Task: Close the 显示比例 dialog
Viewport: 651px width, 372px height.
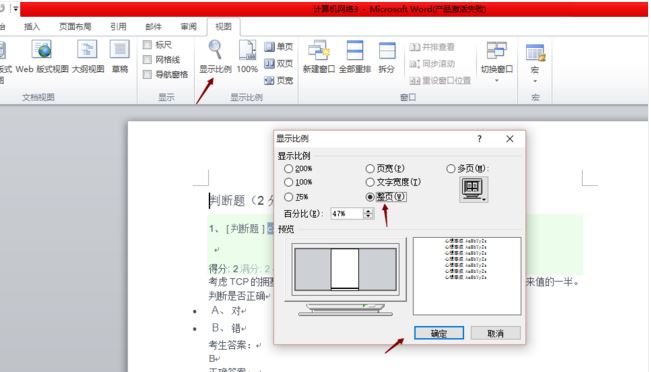Action: (x=510, y=139)
